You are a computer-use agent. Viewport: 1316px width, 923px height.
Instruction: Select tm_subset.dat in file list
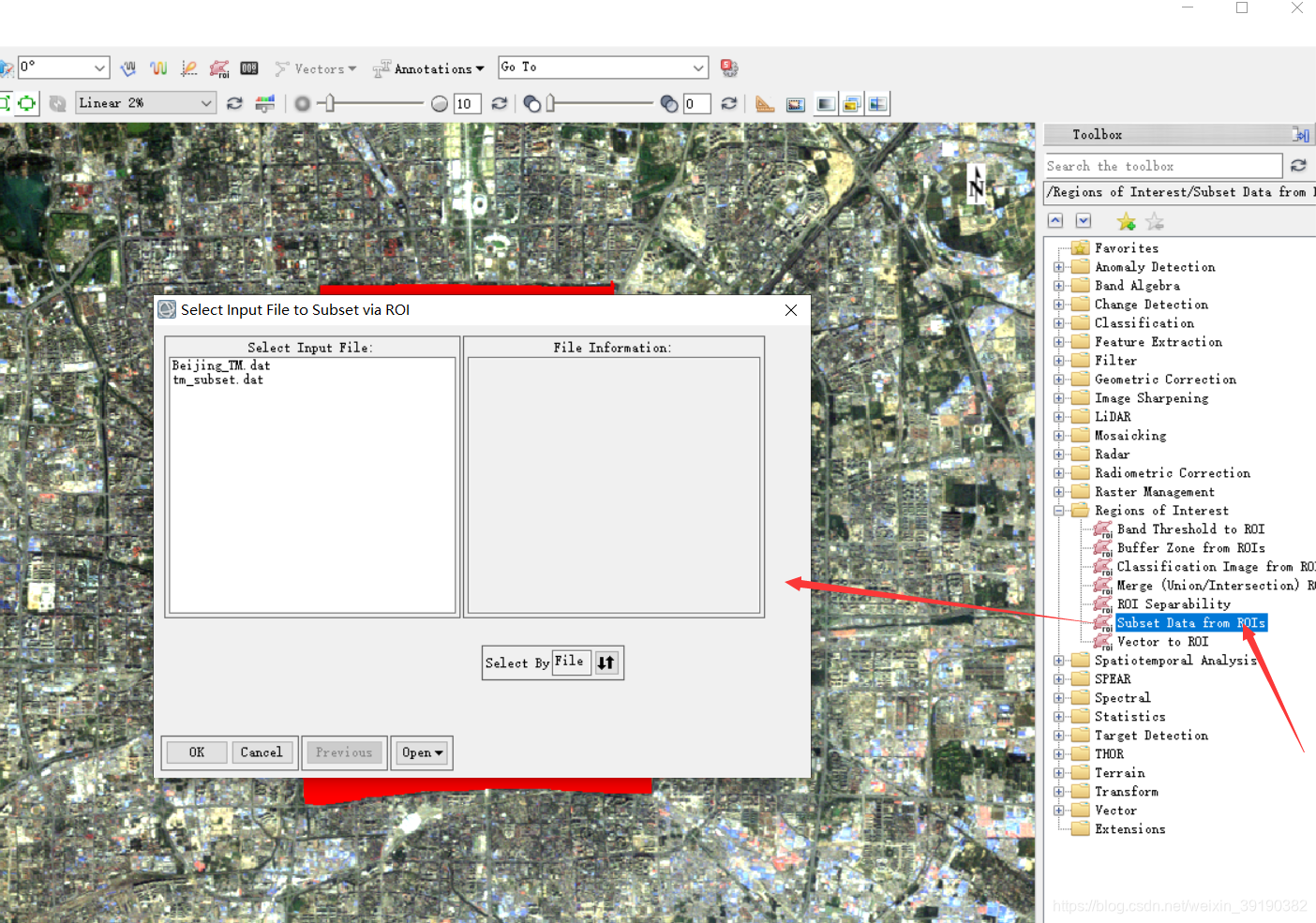click(x=217, y=380)
